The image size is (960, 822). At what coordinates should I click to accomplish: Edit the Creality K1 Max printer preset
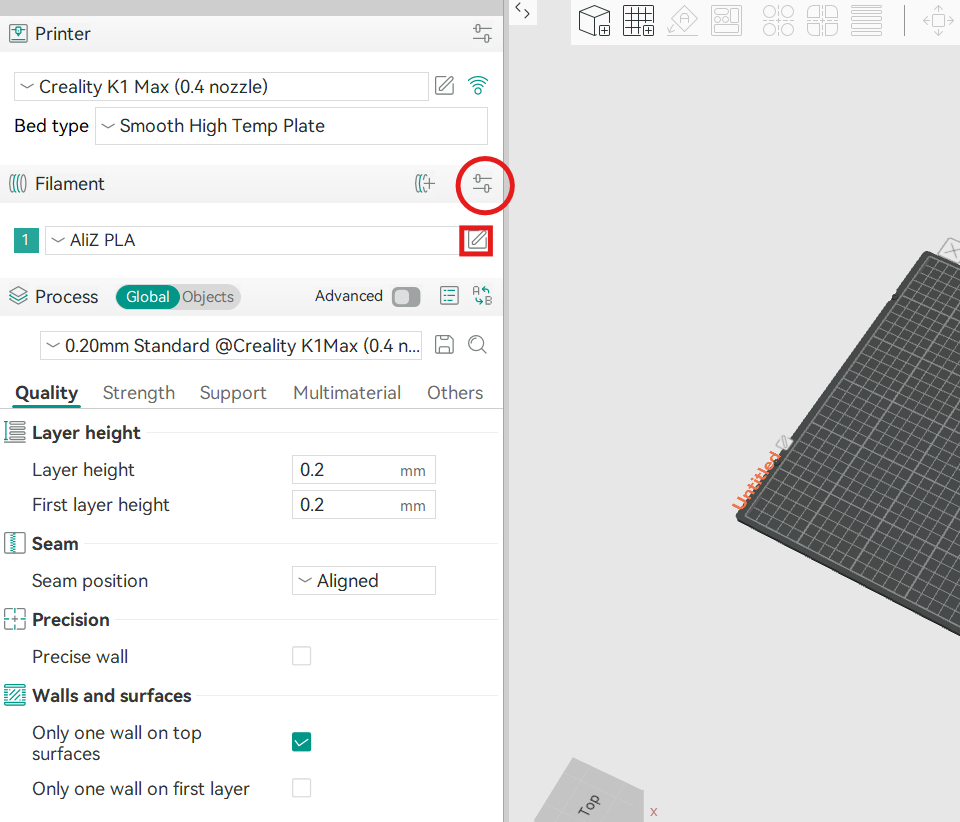[444, 86]
